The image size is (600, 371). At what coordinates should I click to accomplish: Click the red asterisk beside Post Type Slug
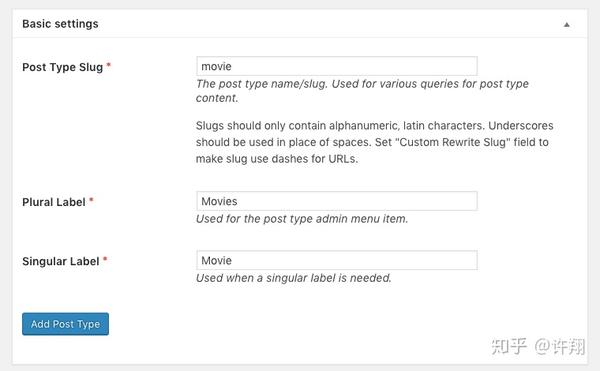109,65
